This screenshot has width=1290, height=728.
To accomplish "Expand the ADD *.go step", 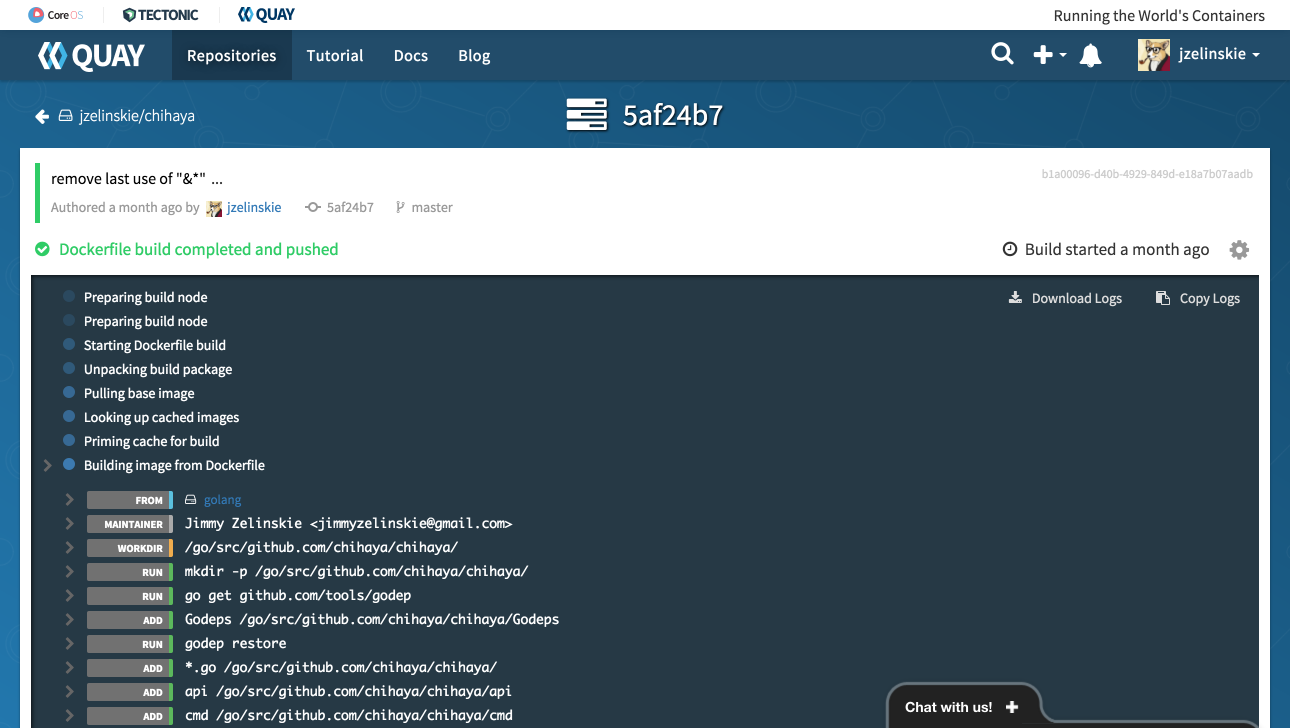I will click(x=69, y=667).
